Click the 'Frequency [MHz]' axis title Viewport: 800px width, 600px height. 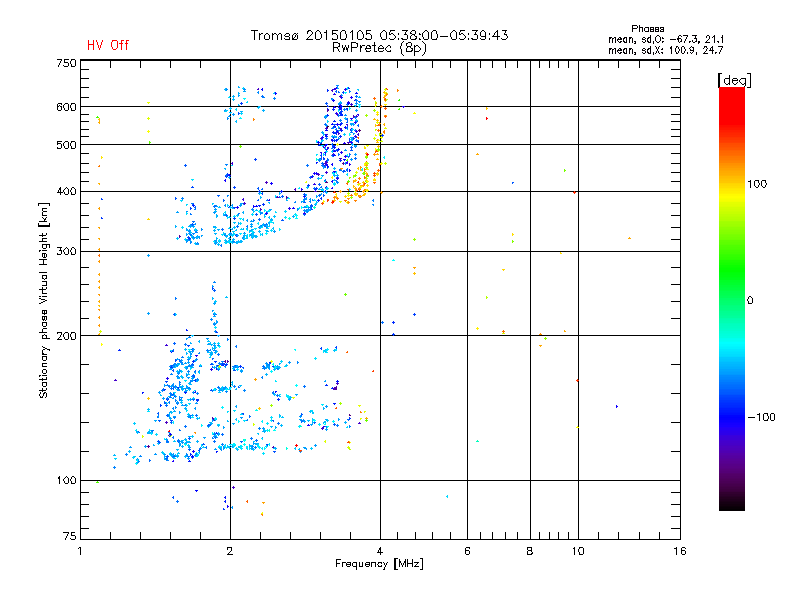click(x=379, y=564)
